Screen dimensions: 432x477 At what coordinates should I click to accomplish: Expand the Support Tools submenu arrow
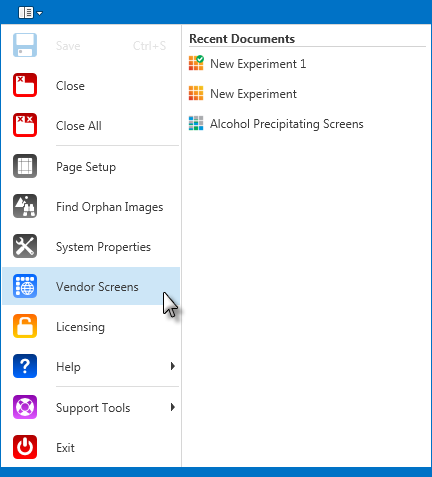pyautogui.click(x=172, y=407)
